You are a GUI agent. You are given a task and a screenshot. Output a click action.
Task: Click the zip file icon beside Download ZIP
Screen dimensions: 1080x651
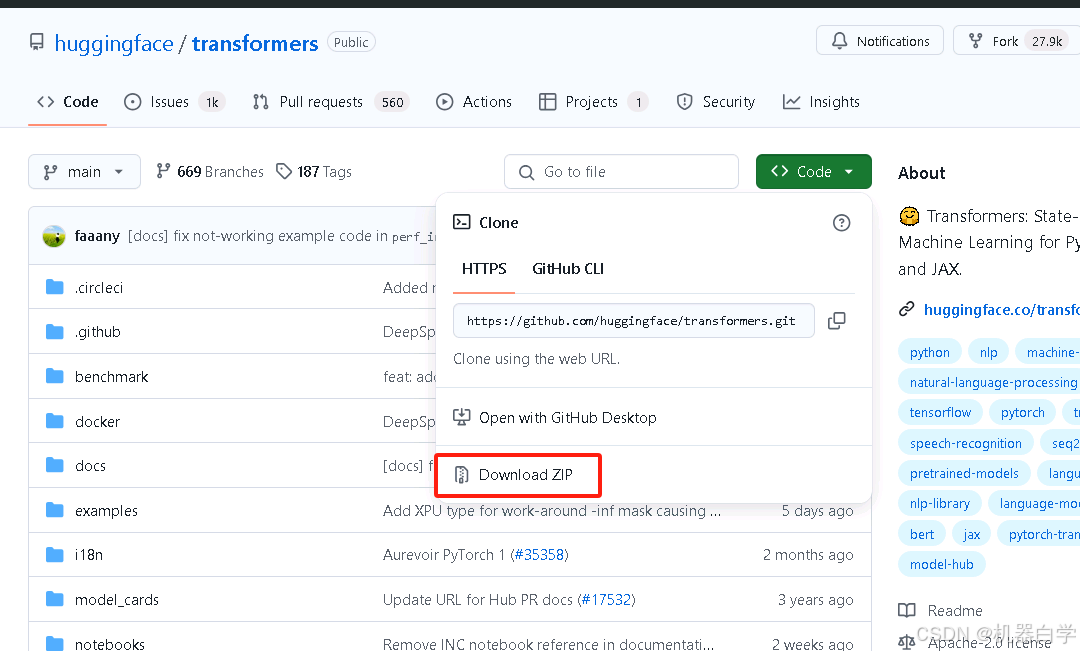coord(461,475)
